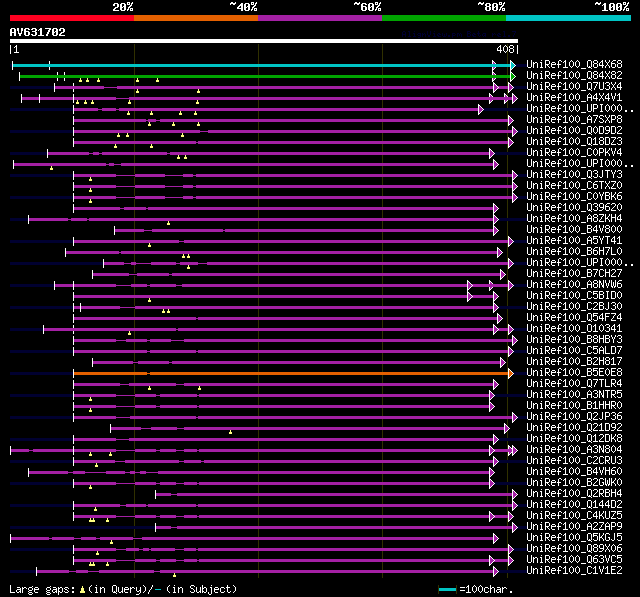Click the red 20% identity color segment
This screenshot has height=597, width=640.
click(72, 18)
